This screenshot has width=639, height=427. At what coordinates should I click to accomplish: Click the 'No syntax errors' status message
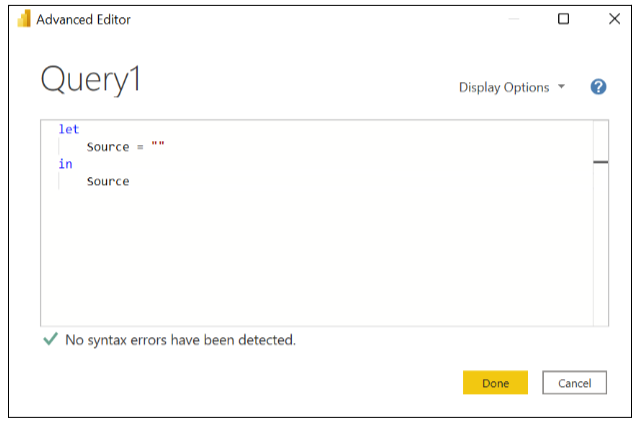click(180, 340)
